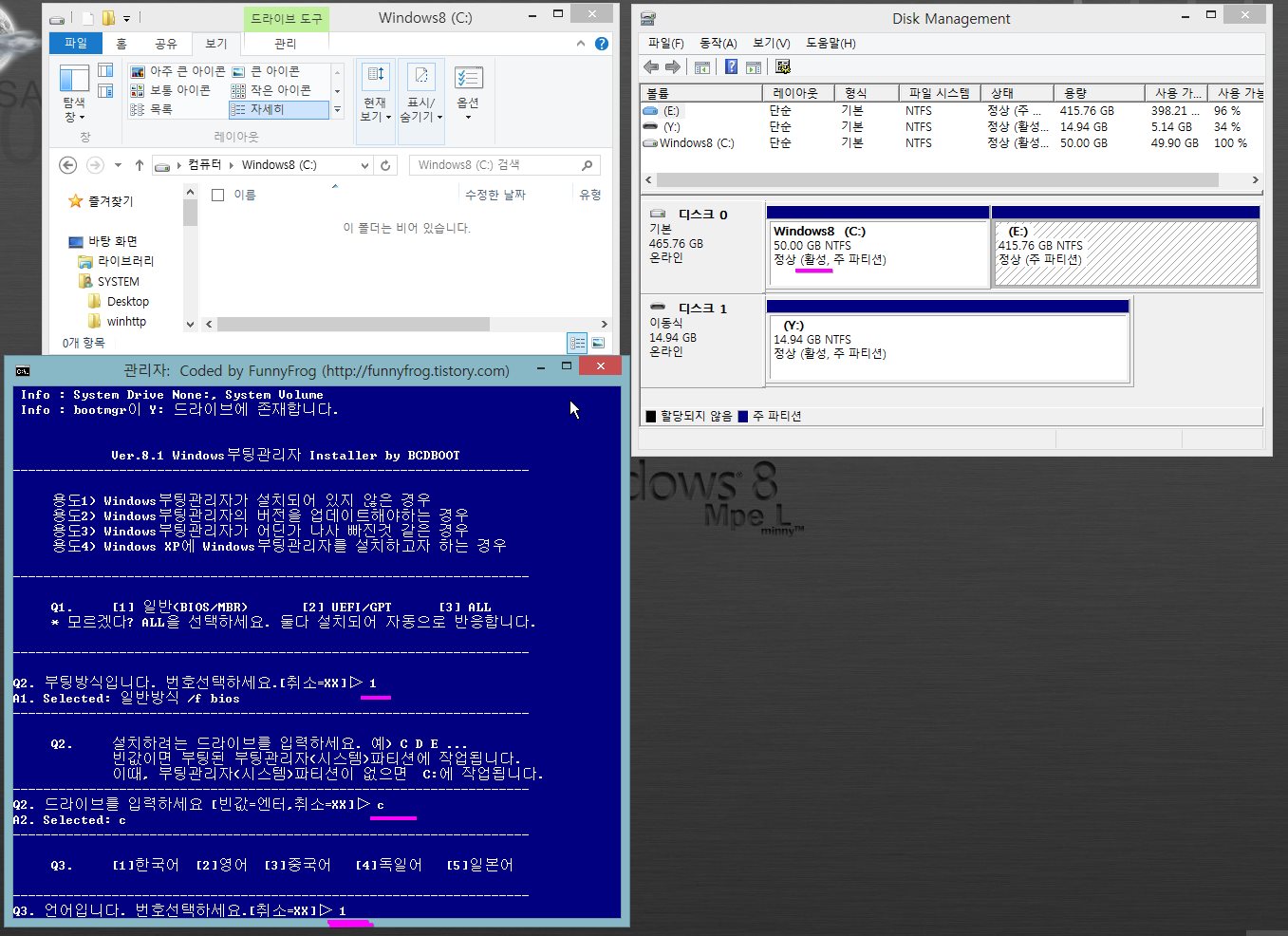Switch to 관리 ribbon tab

click(x=286, y=44)
